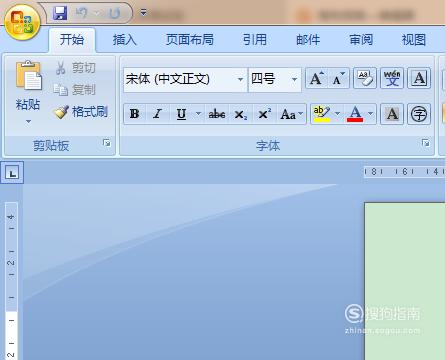Viewport: 445px width, 360px height.
Task: Expand highlight color dropdown arrow
Action: point(337,114)
